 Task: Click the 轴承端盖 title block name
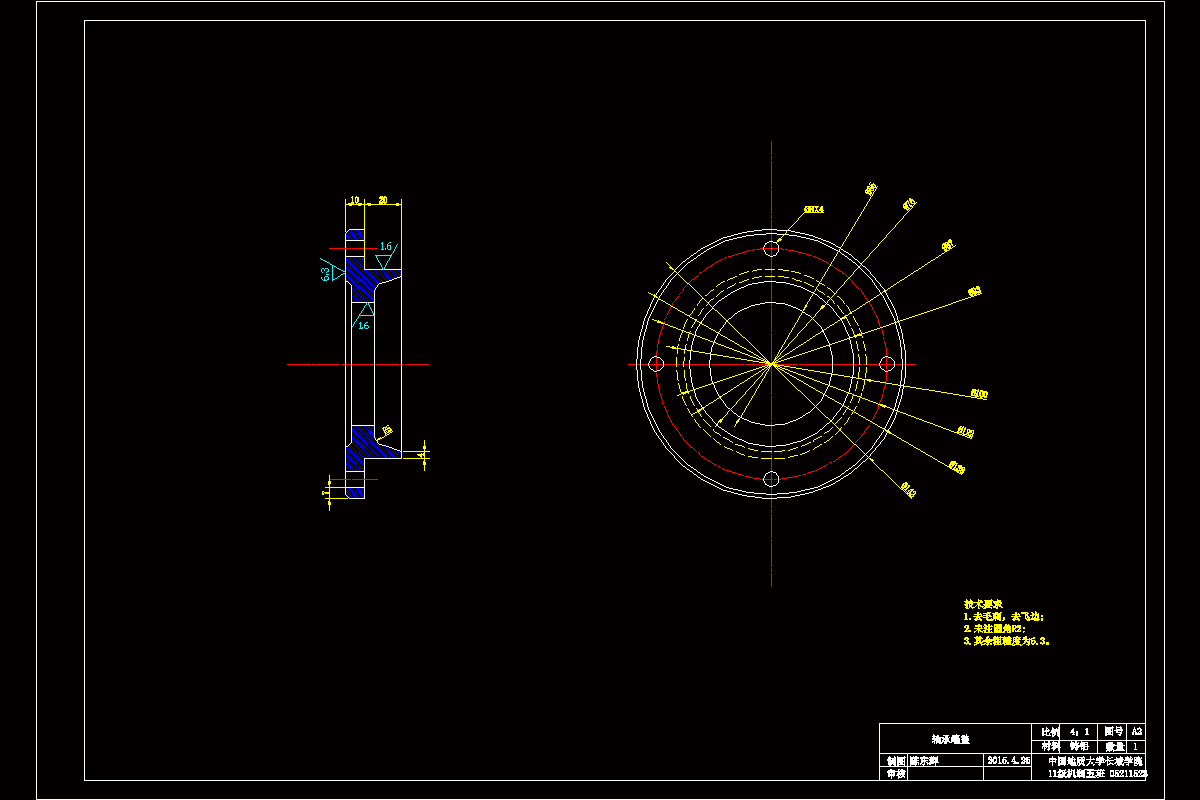click(951, 739)
